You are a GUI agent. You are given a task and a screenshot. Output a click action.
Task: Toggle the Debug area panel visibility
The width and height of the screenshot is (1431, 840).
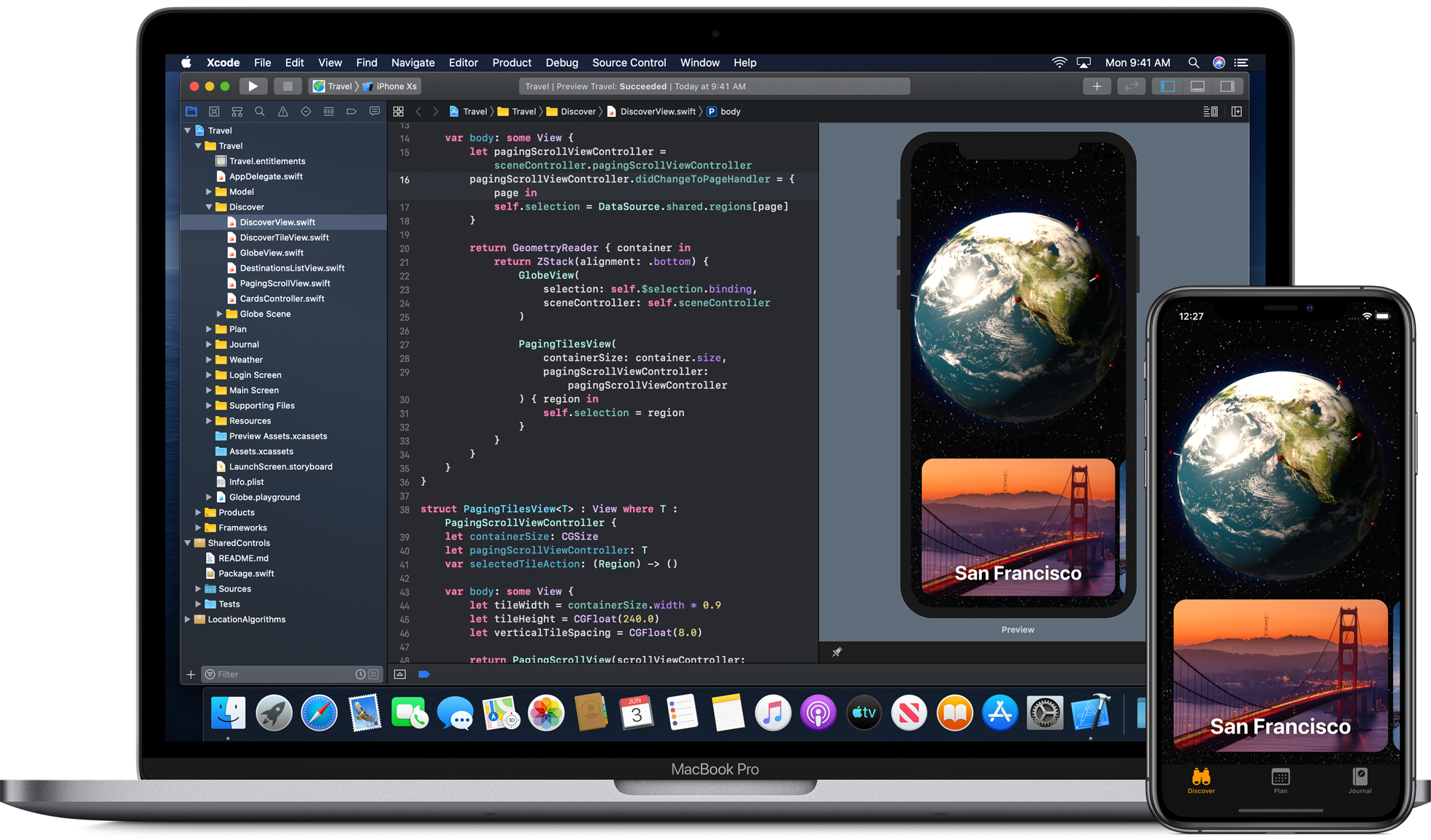1197,86
